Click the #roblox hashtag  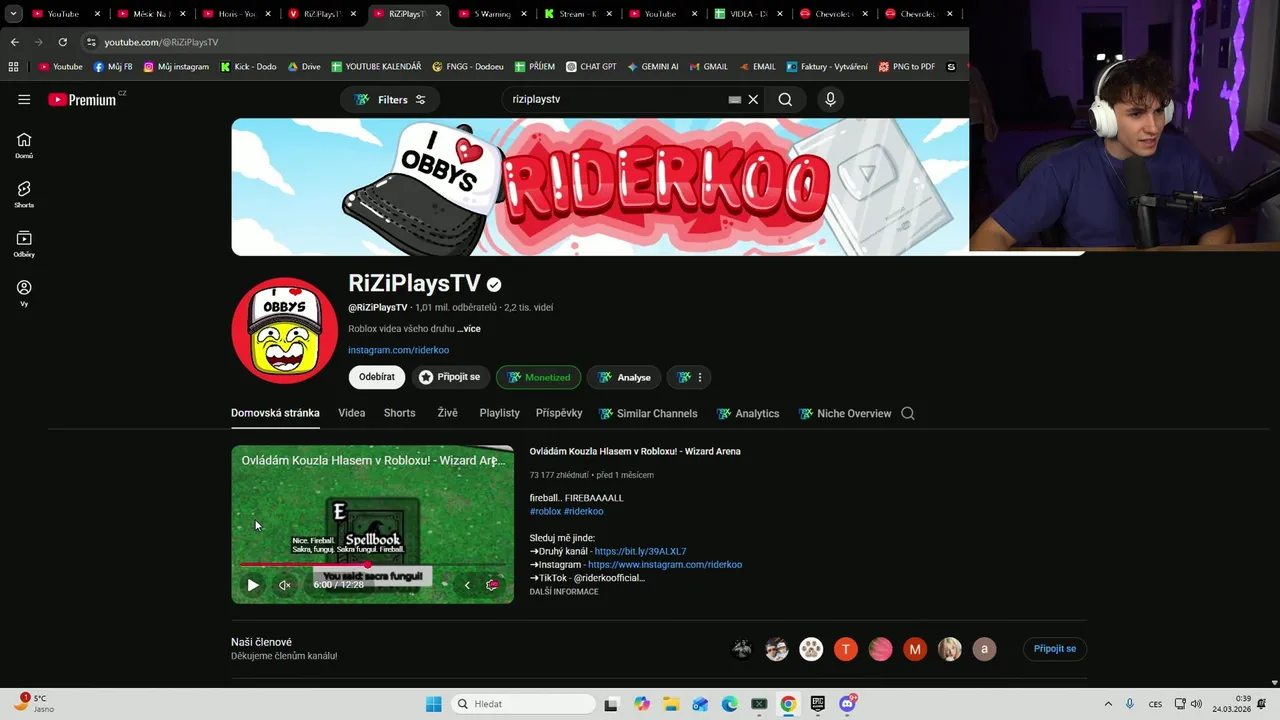pyautogui.click(x=545, y=511)
